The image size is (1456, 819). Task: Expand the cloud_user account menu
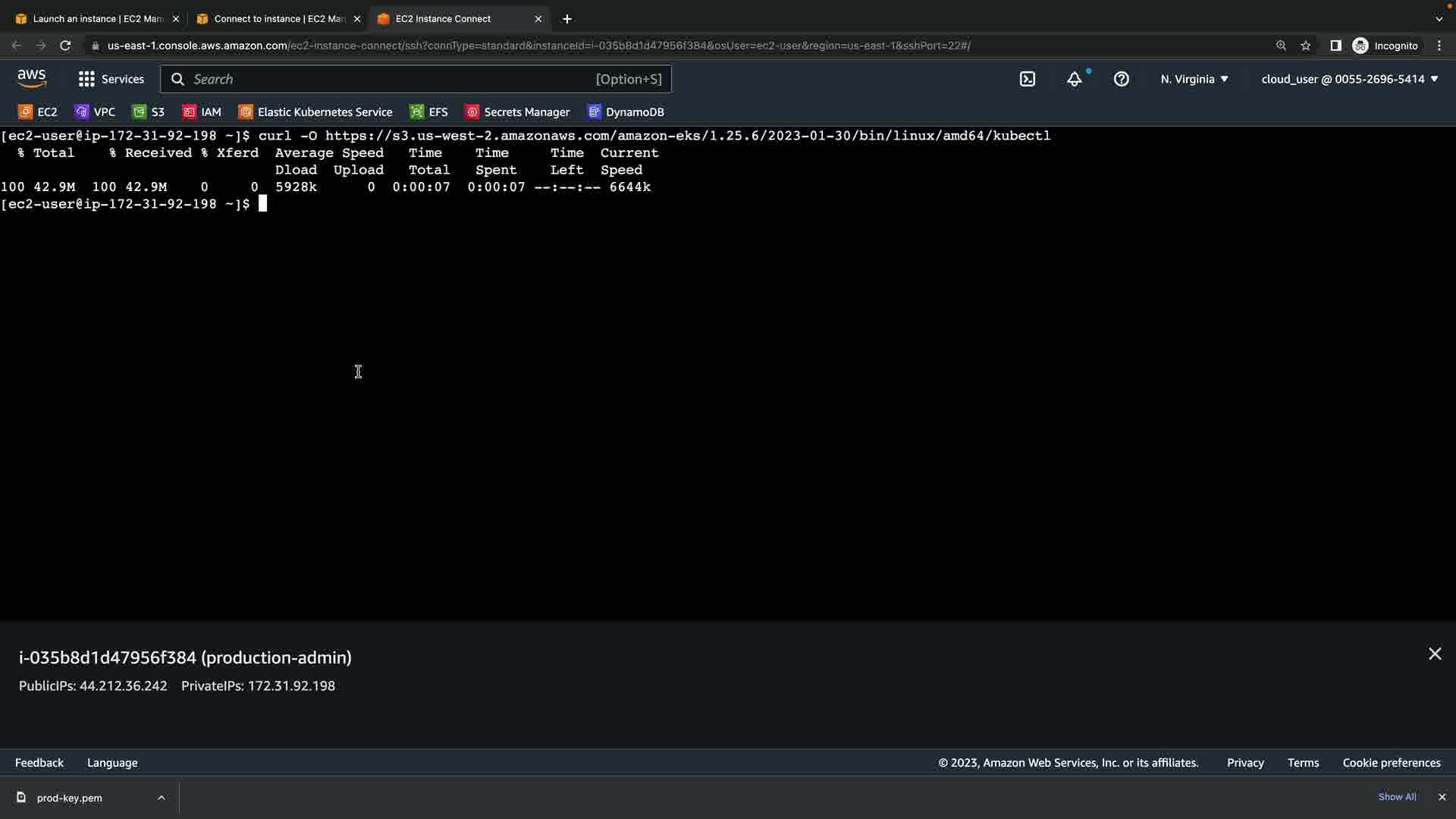1349,79
